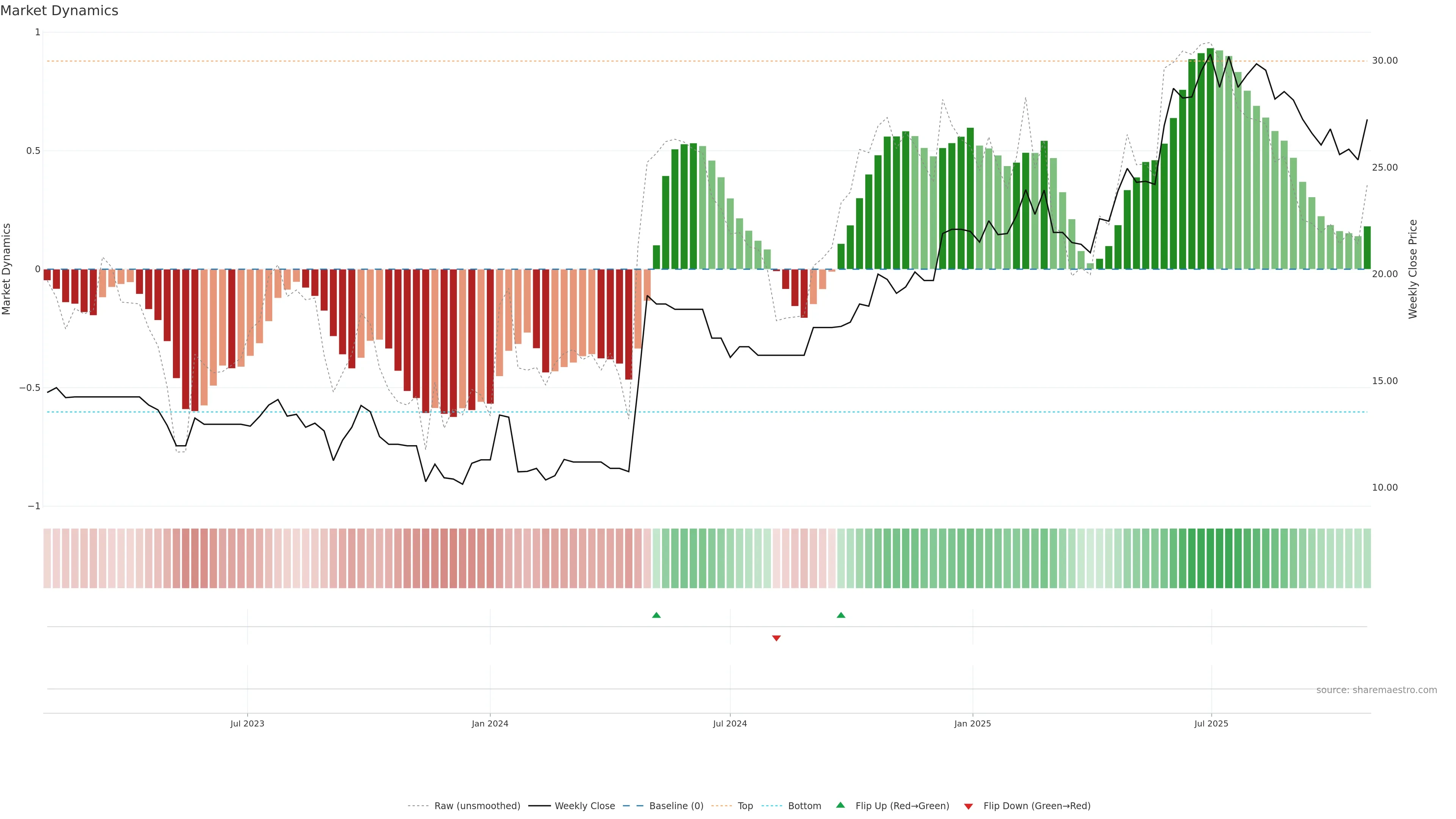Toggle Flip Up legend triangle icon
This screenshot has height=819, width=1456.
(x=841, y=805)
